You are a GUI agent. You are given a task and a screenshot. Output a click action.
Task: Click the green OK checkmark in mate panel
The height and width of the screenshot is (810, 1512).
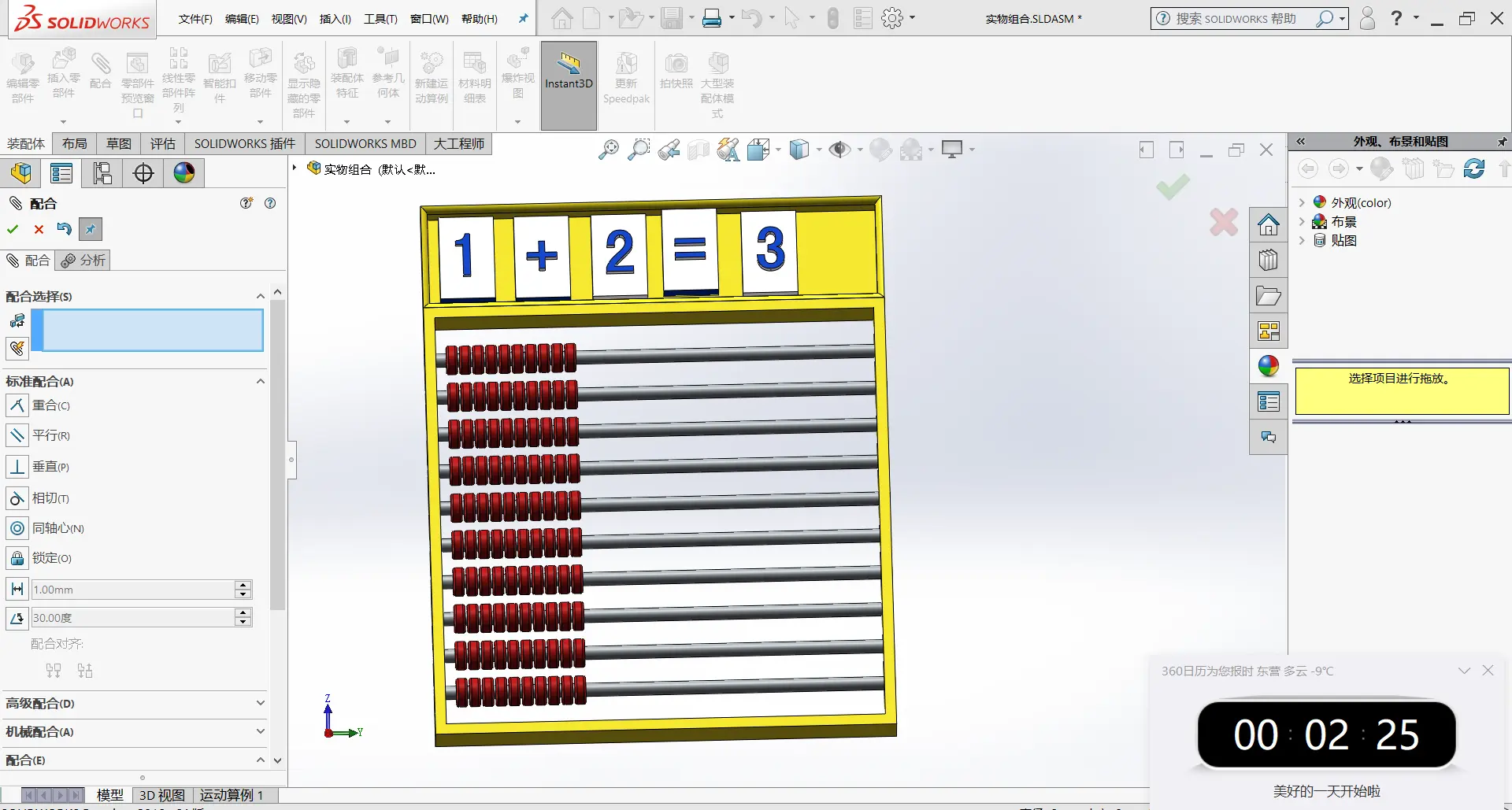pyautogui.click(x=13, y=229)
